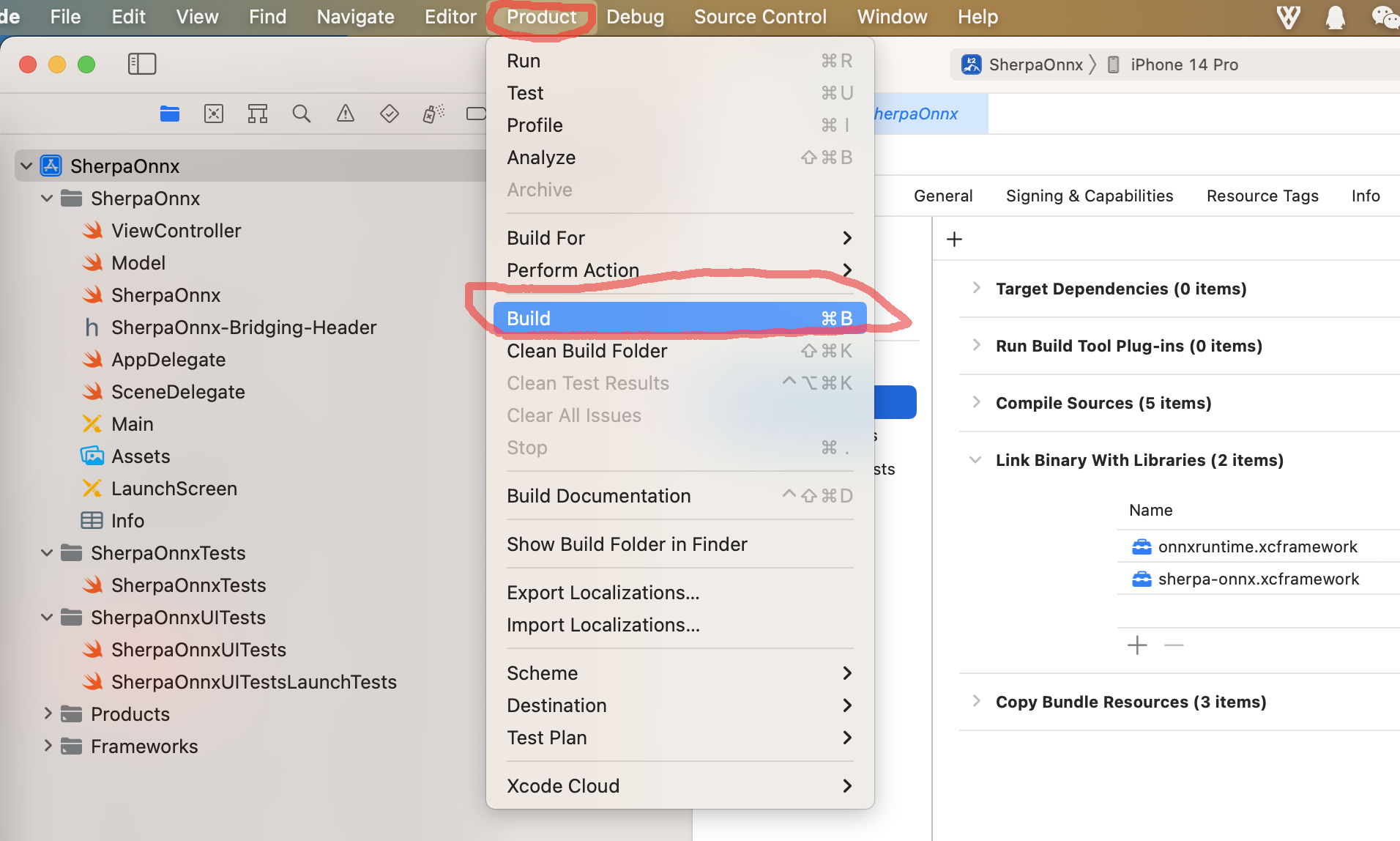Open the Scheme submenu
The image size is (1400, 841).
pos(679,673)
